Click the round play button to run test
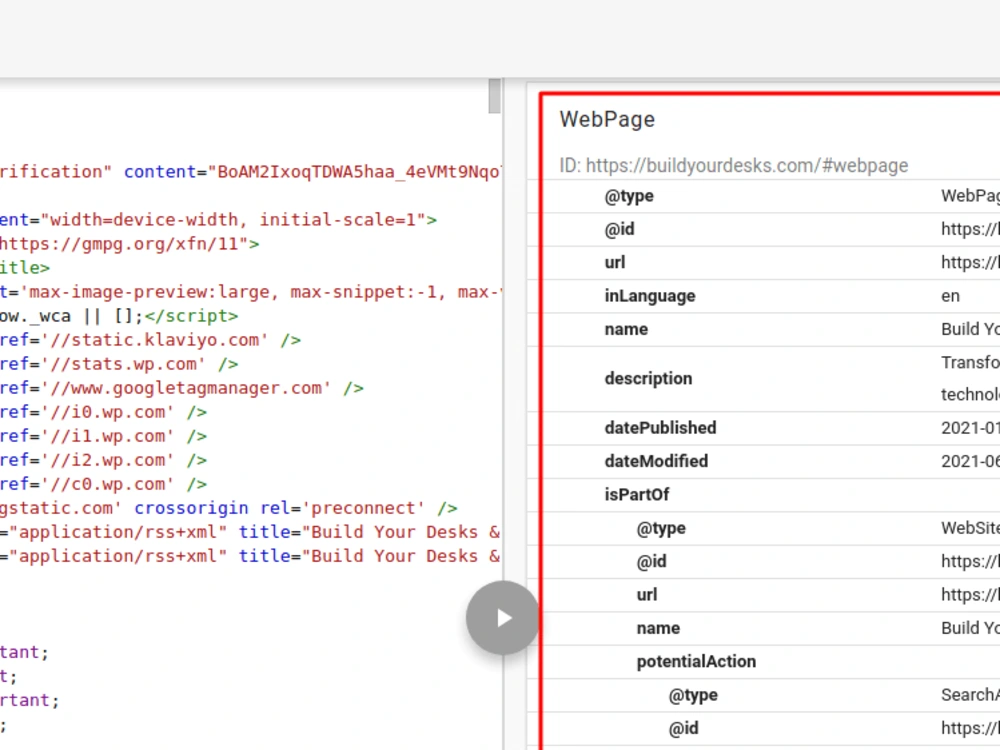1000x750 pixels. [x=503, y=617]
